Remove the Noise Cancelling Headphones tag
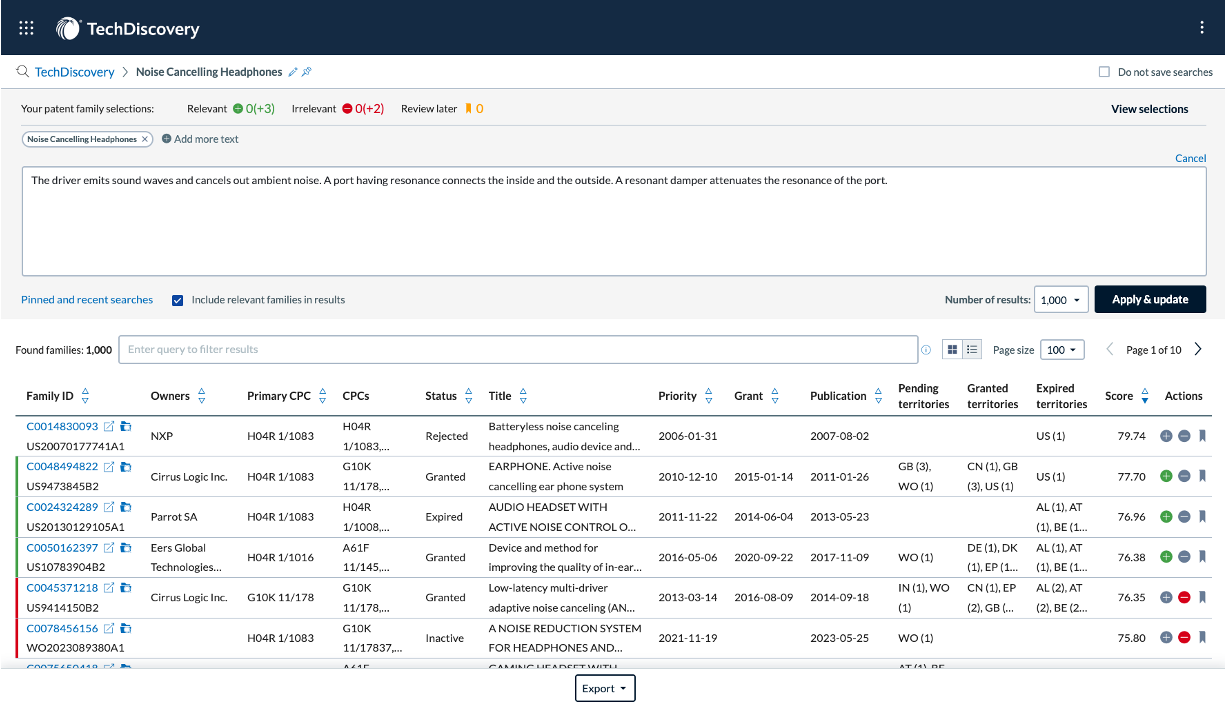 coord(145,139)
